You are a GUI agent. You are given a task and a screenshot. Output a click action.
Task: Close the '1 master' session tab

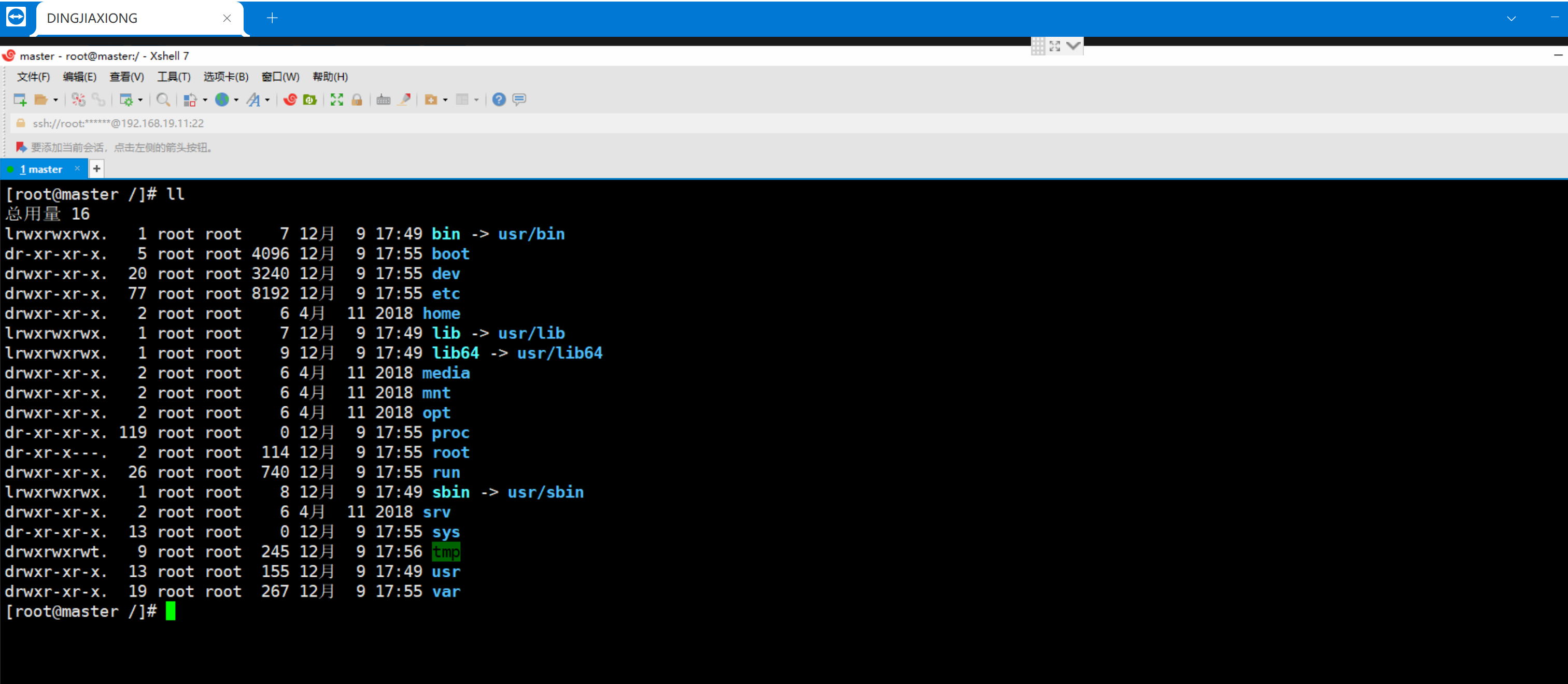77,168
